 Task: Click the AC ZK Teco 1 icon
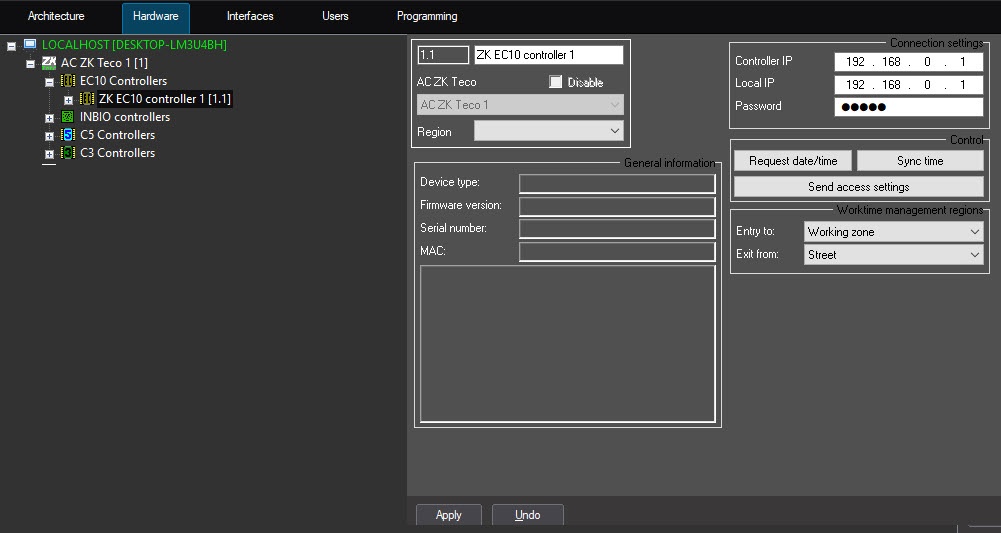point(49,63)
